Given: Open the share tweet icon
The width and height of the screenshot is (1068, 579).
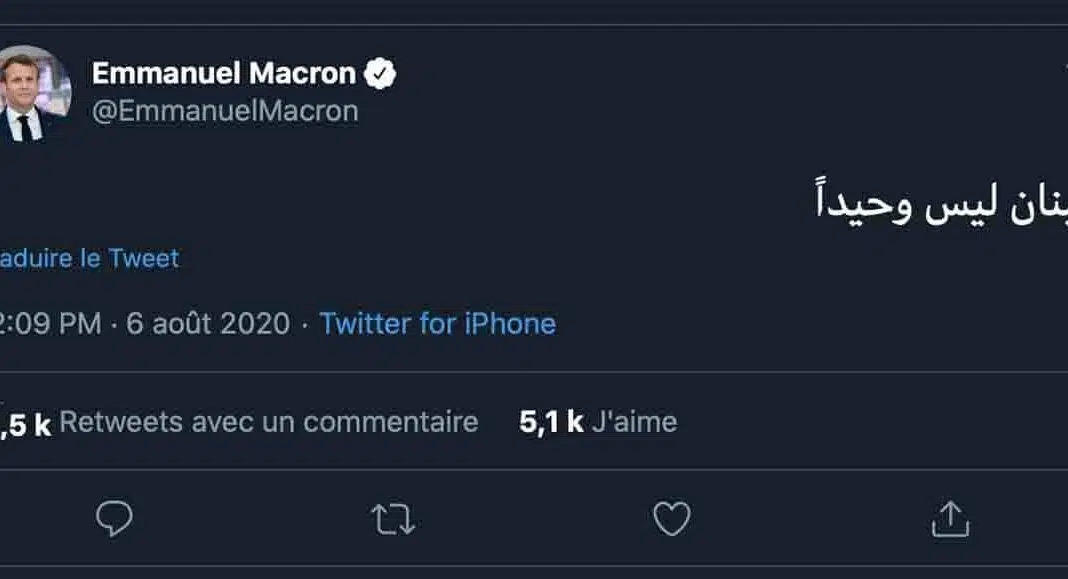Looking at the screenshot, I should tap(950, 519).
